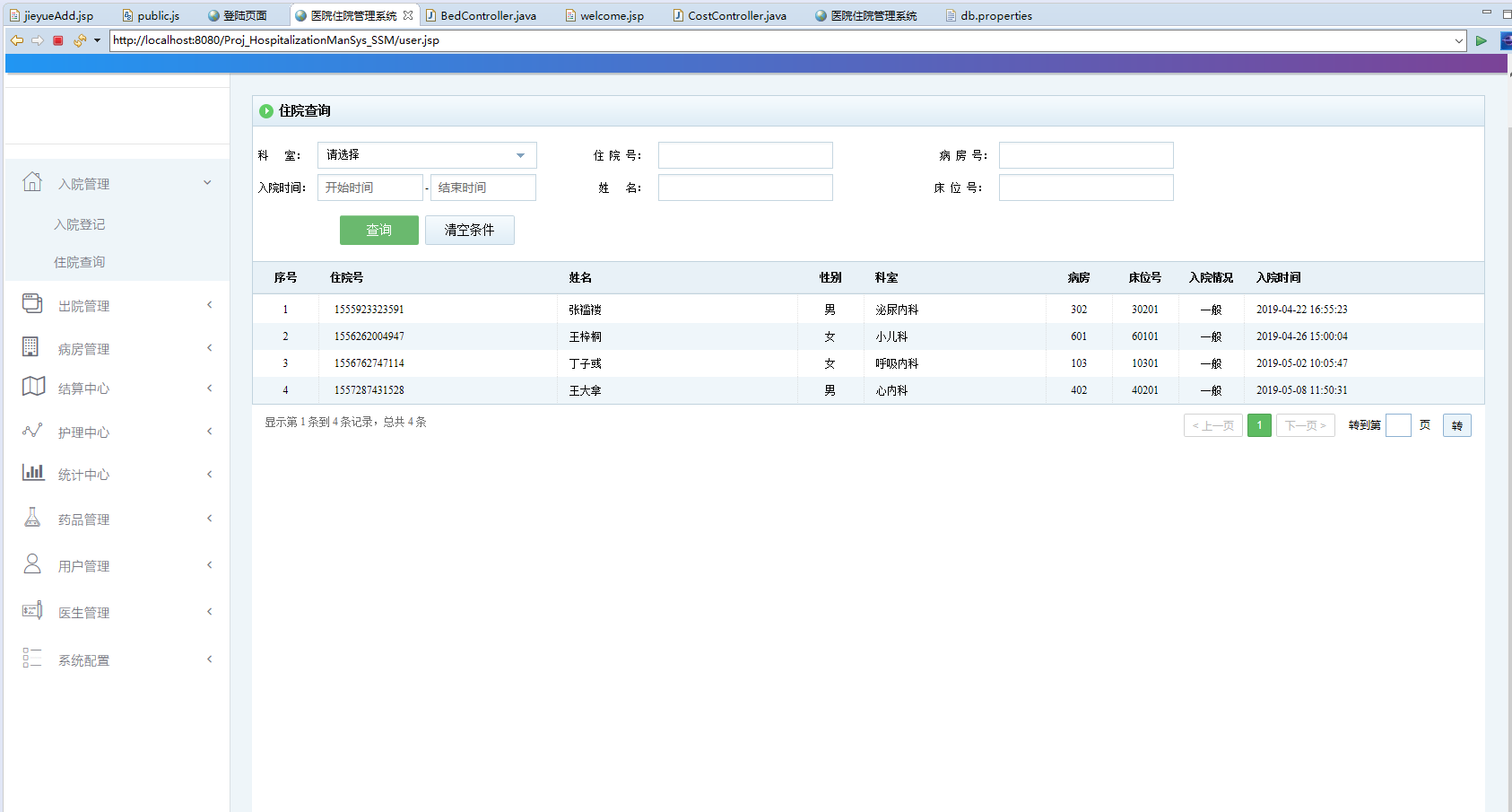Open 药品管理 using the flask icon
Viewport: 1512px width, 812px height.
32,518
